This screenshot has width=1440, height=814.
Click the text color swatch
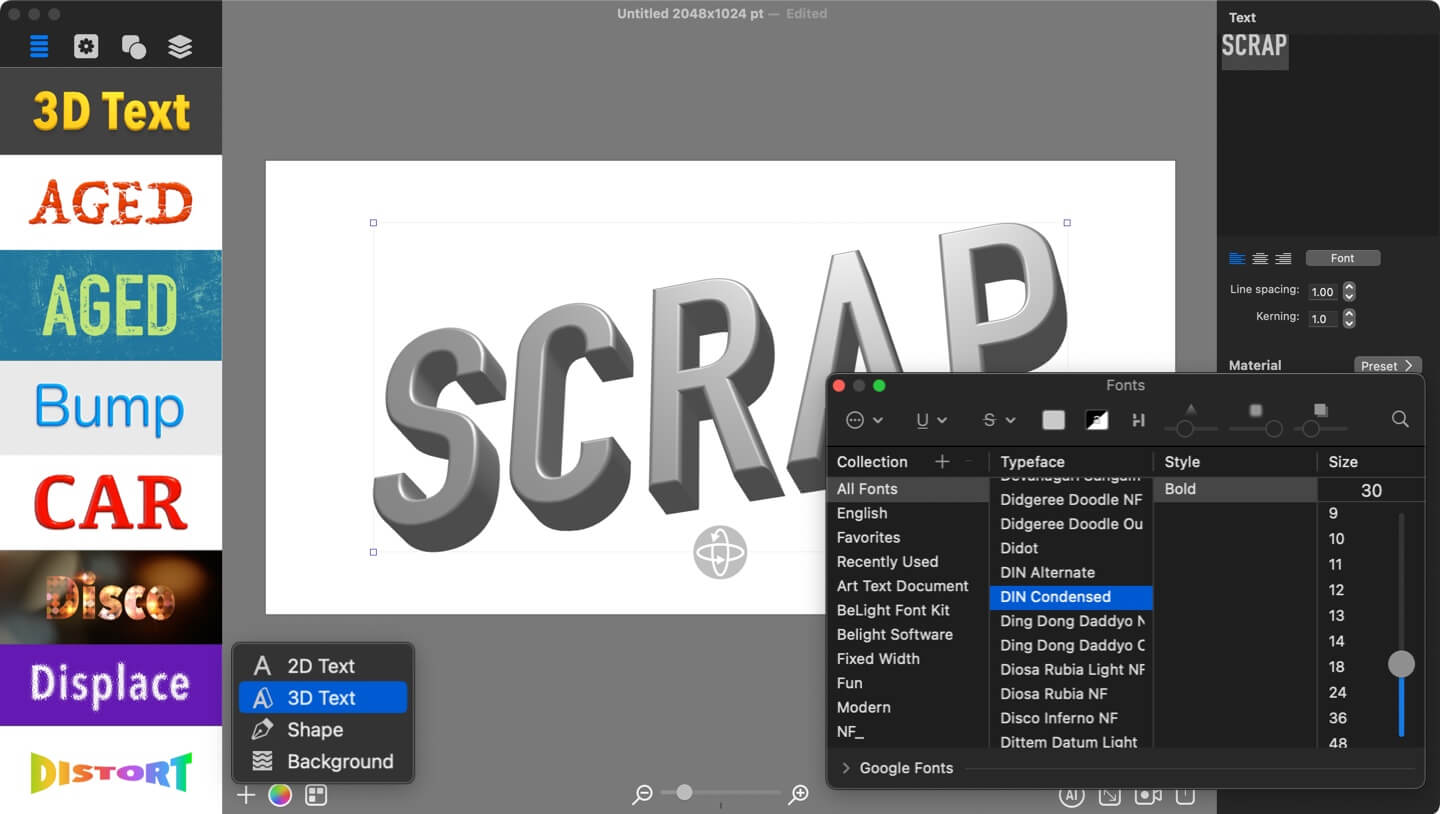1054,420
